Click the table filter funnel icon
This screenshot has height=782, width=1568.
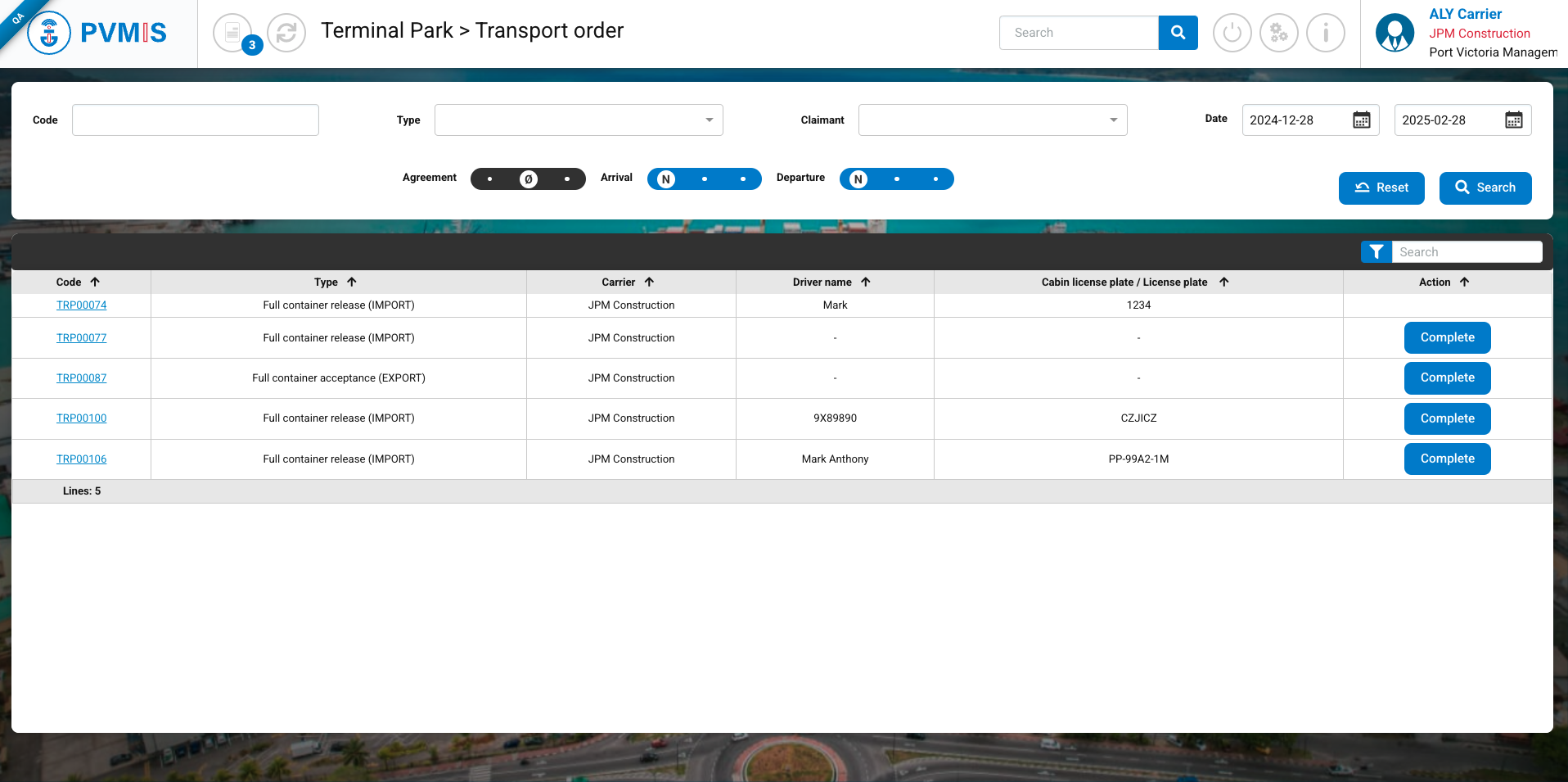(1376, 252)
